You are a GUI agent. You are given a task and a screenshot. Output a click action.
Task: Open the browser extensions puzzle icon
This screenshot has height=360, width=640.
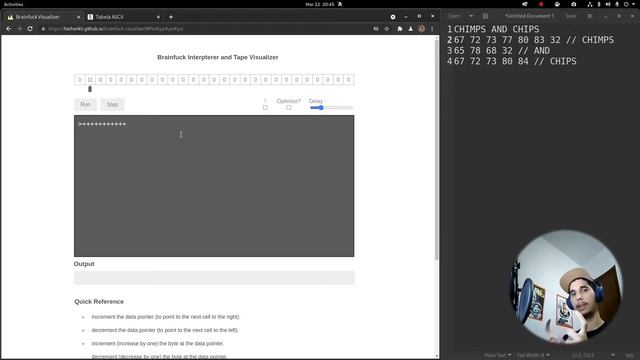coord(400,29)
